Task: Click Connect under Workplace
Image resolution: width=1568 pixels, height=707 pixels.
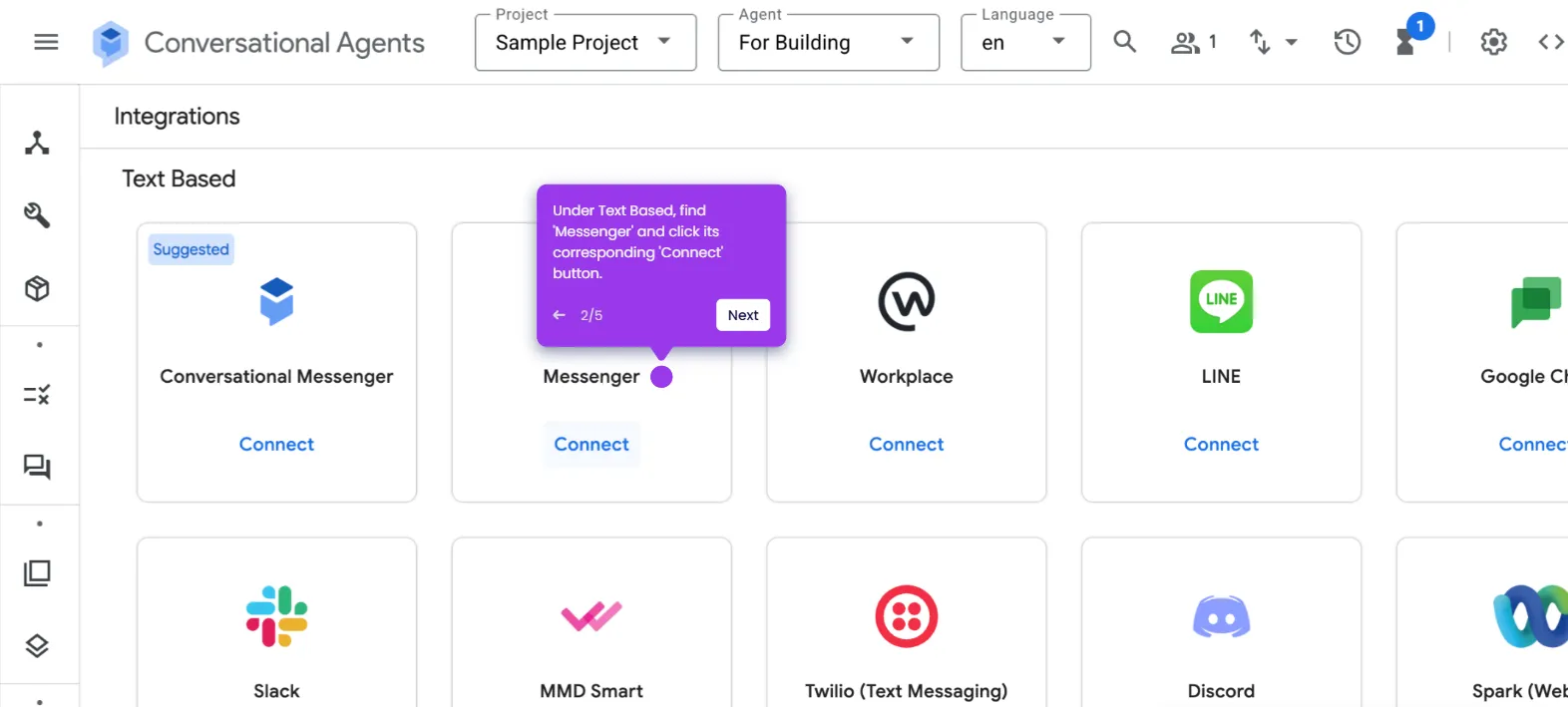Action: (906, 444)
